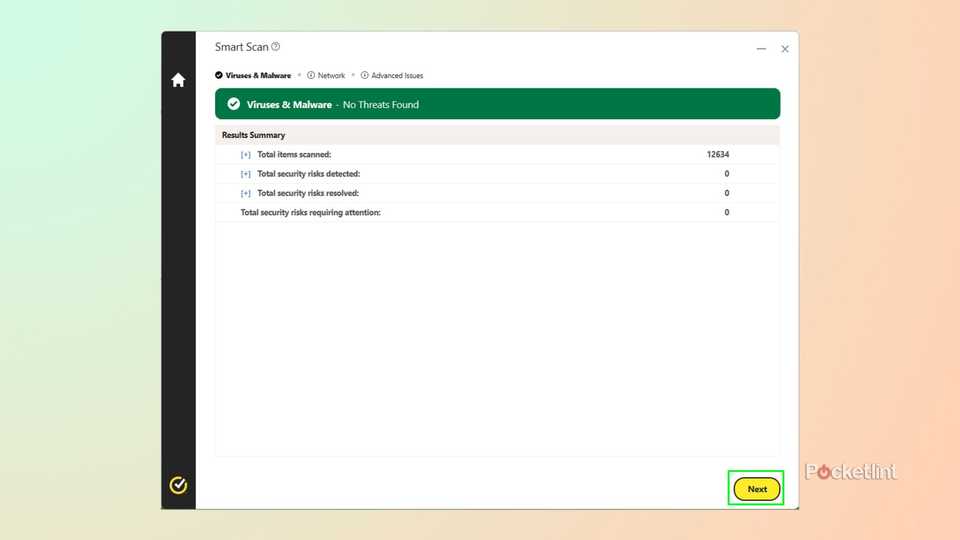Open Smart Scan help question mark
Image resolution: width=960 pixels, height=540 pixels.
pos(276,47)
